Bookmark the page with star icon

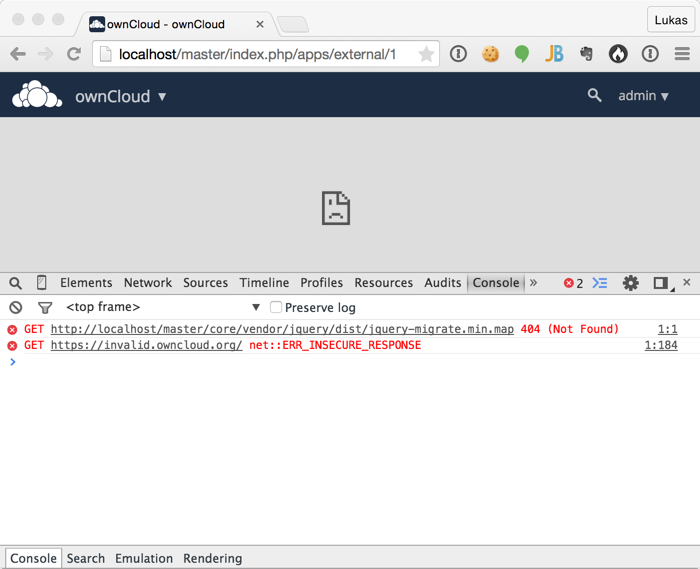426,54
